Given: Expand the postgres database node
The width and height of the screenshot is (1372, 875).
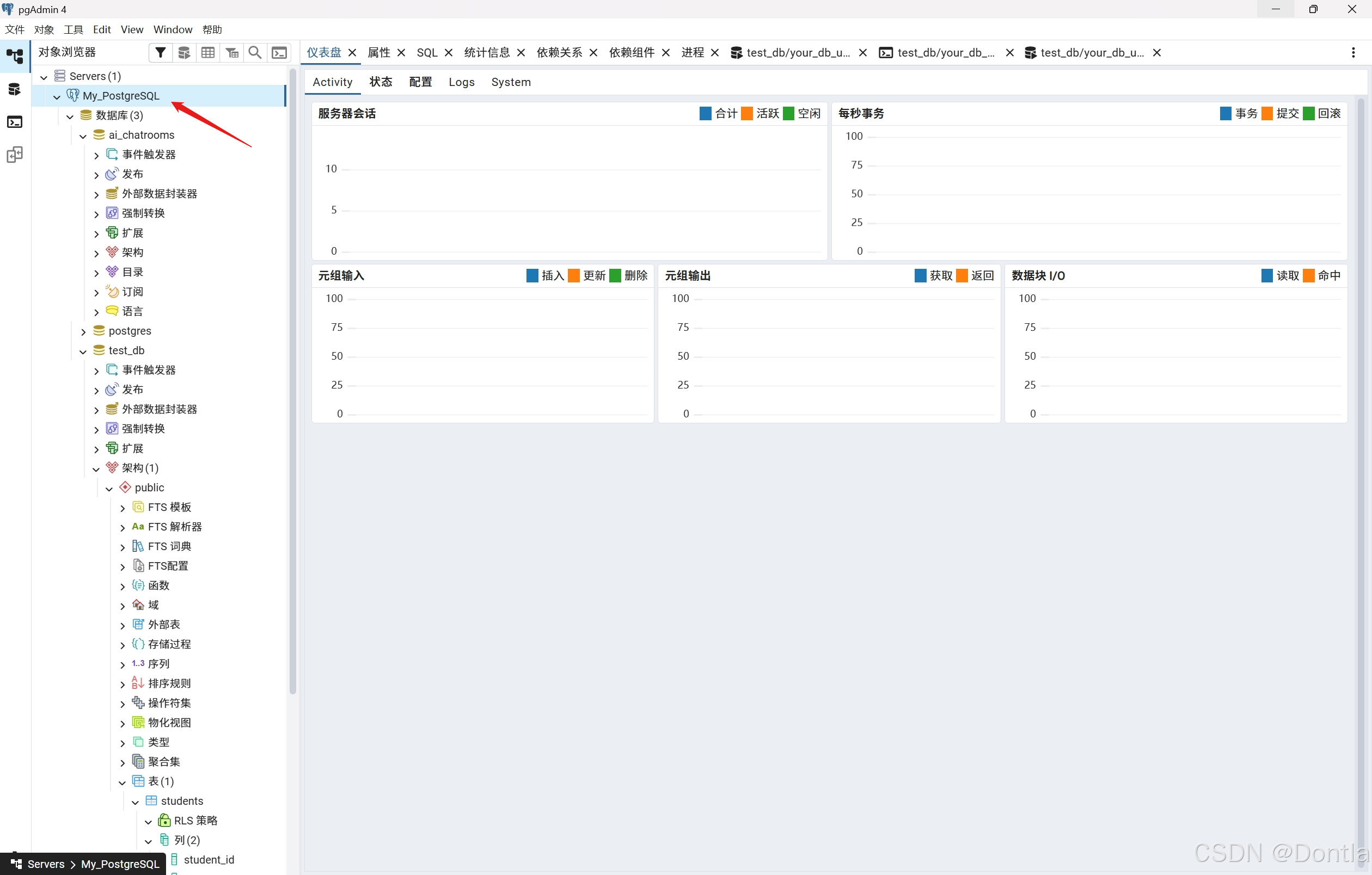Looking at the screenshot, I should 83,331.
